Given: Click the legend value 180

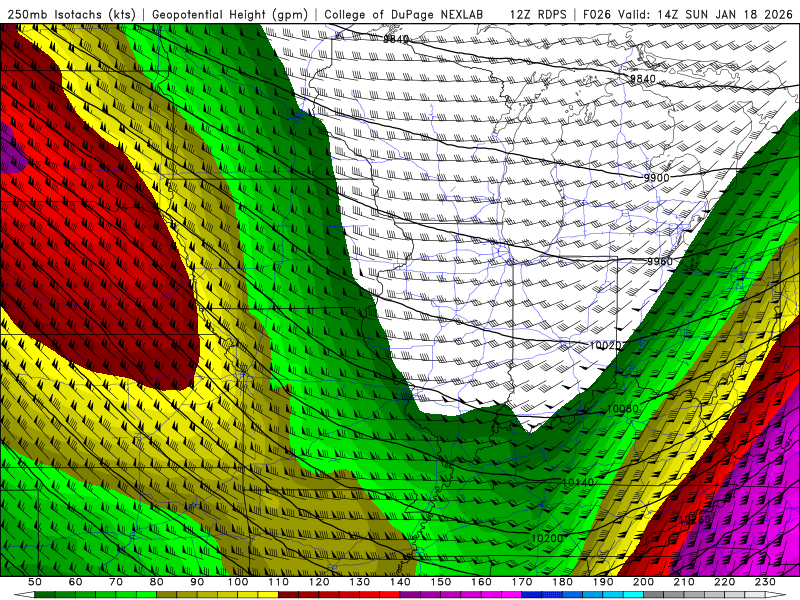Looking at the screenshot, I should [562, 582].
